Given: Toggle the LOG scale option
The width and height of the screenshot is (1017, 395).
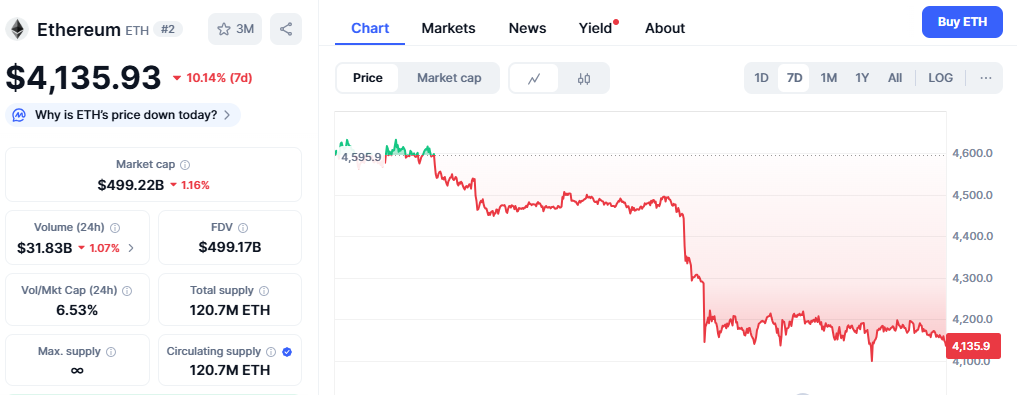Looking at the screenshot, I should tap(940, 78).
